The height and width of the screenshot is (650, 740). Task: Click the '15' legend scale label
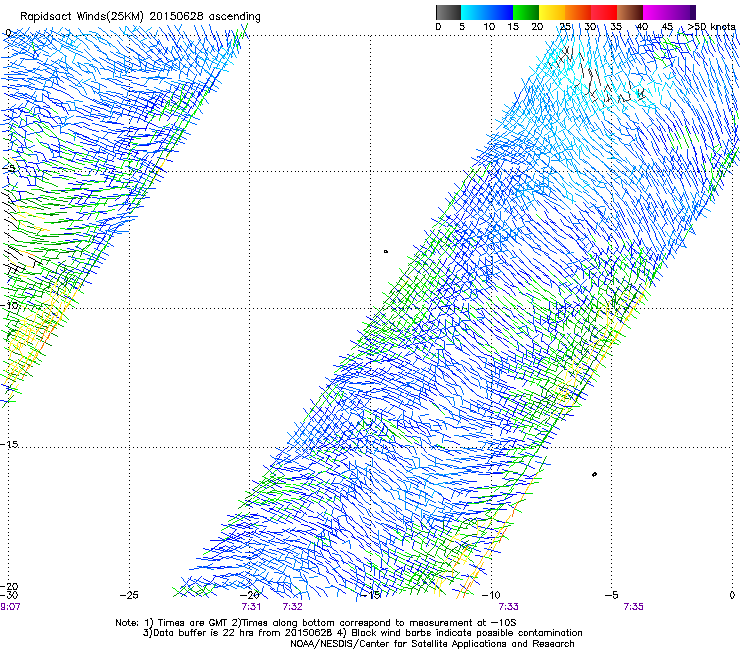[x=513, y=27]
